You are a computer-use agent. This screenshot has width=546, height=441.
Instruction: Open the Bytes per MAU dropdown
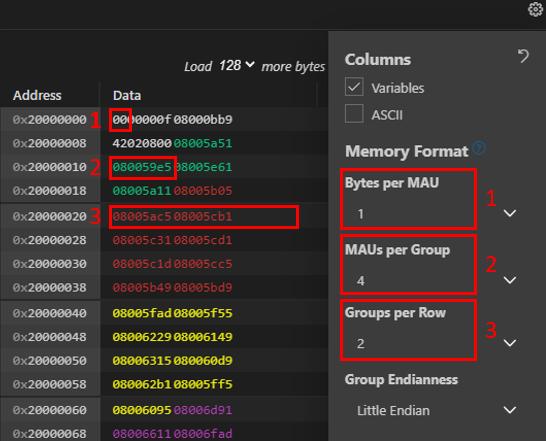pos(436,213)
